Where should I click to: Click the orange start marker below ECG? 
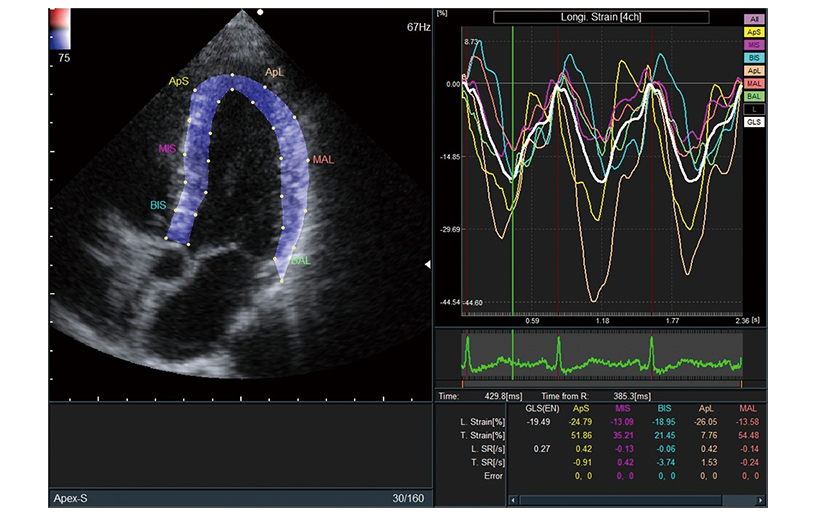point(462,383)
